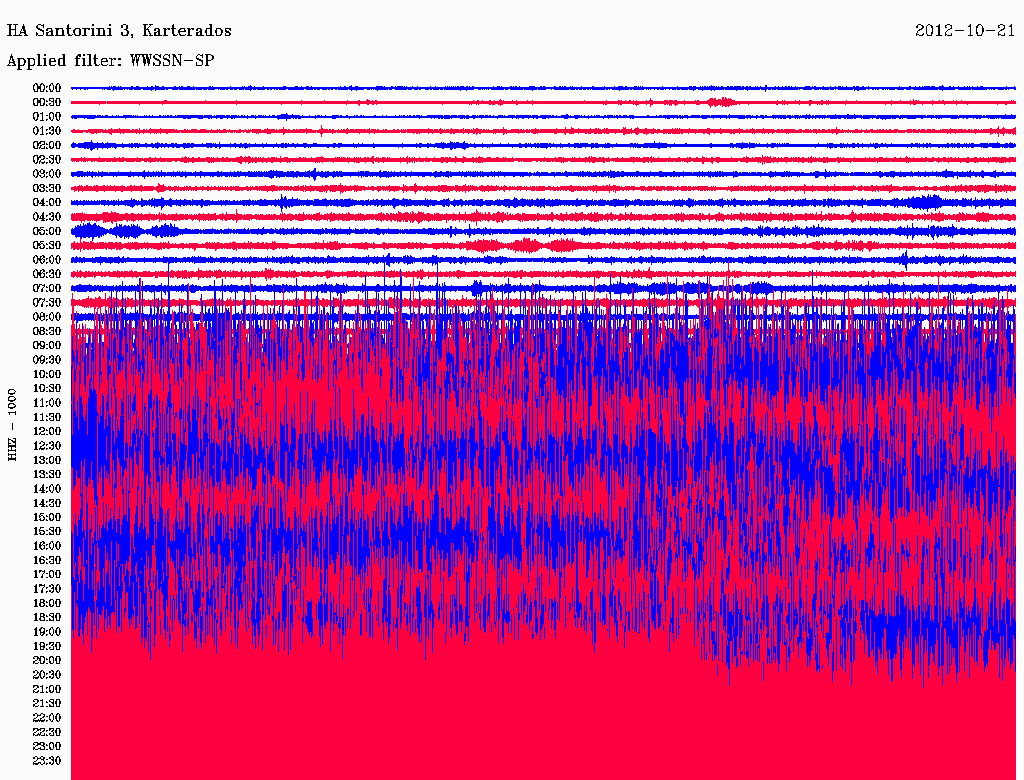
Task: Select the Applied filter: WWSSN-SP text
Action: pos(110,61)
